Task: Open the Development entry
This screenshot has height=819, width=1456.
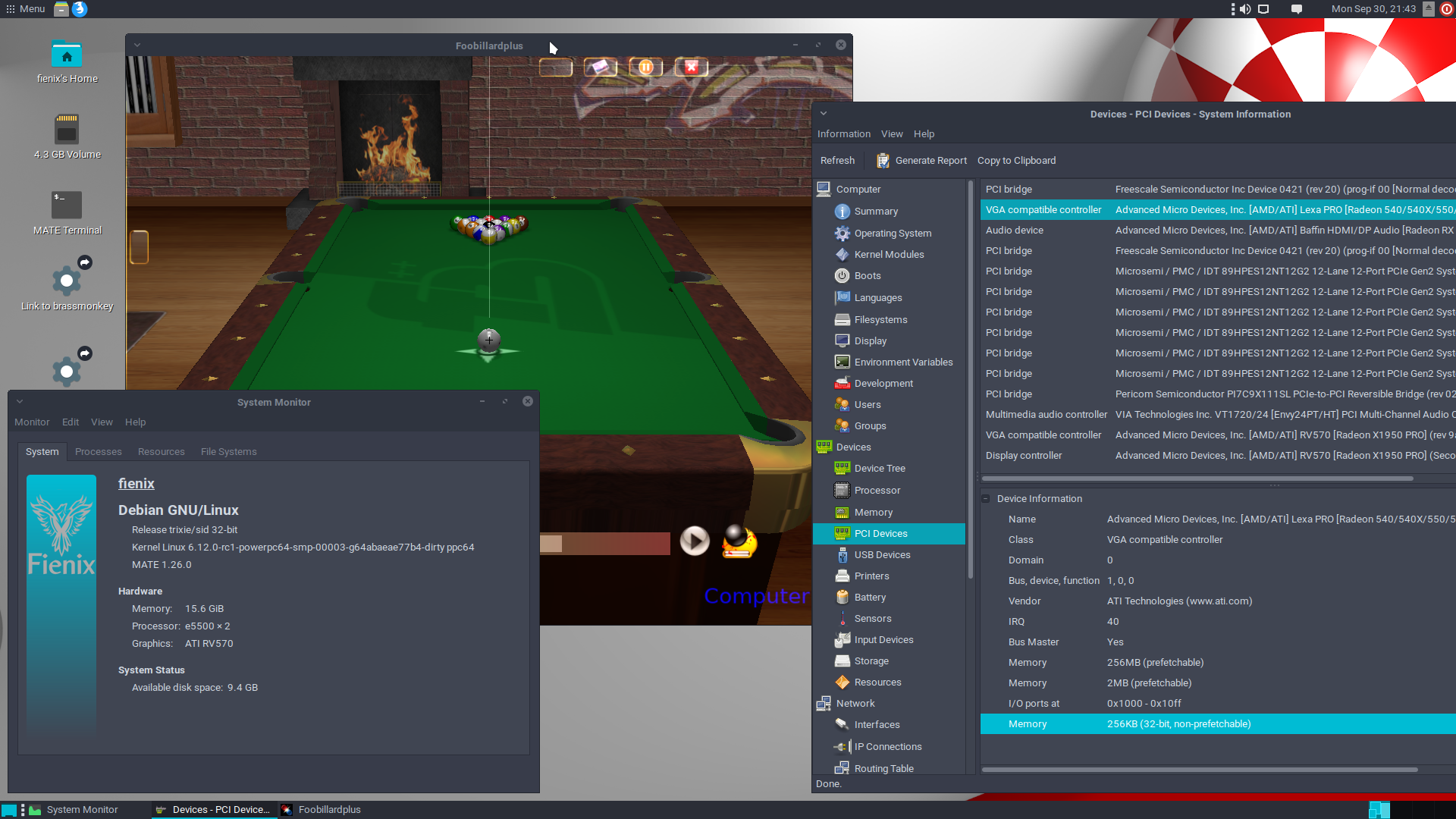Action: 883,384
